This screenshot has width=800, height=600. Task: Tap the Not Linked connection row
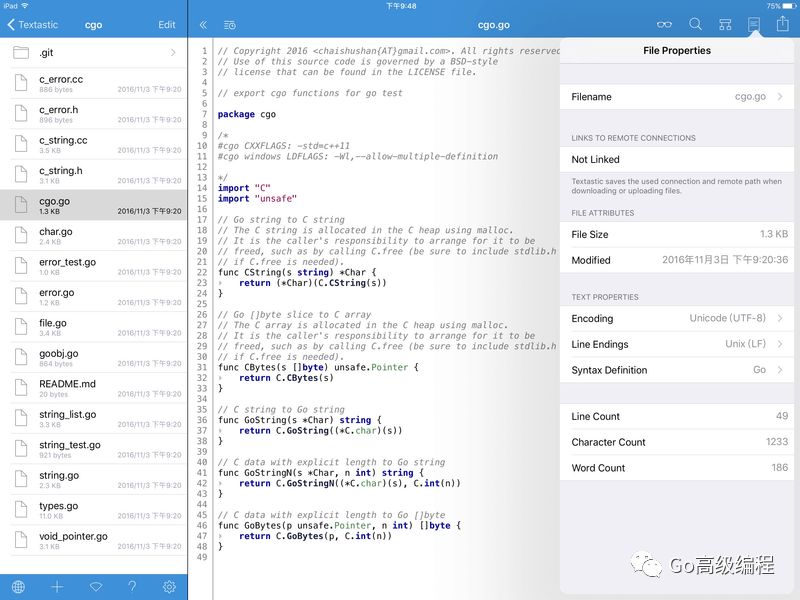677,160
